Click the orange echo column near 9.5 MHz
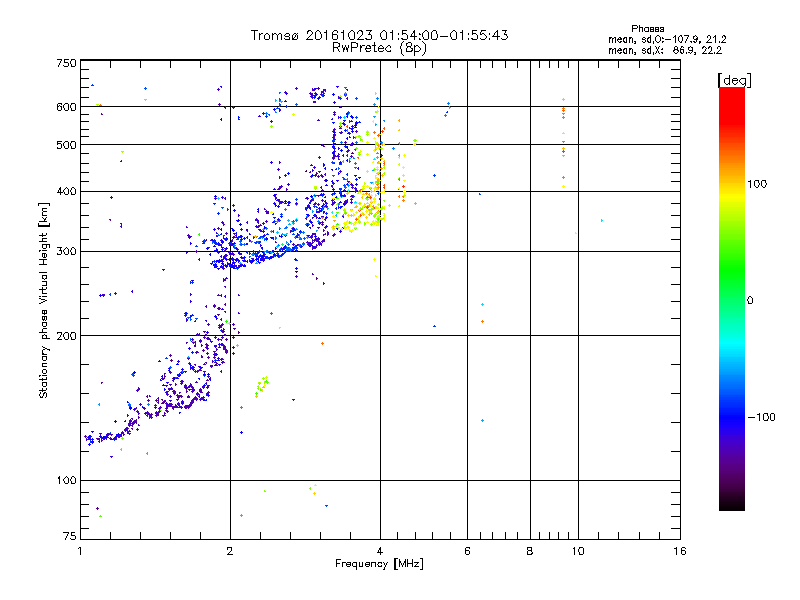800x600 pixels. coord(563,143)
